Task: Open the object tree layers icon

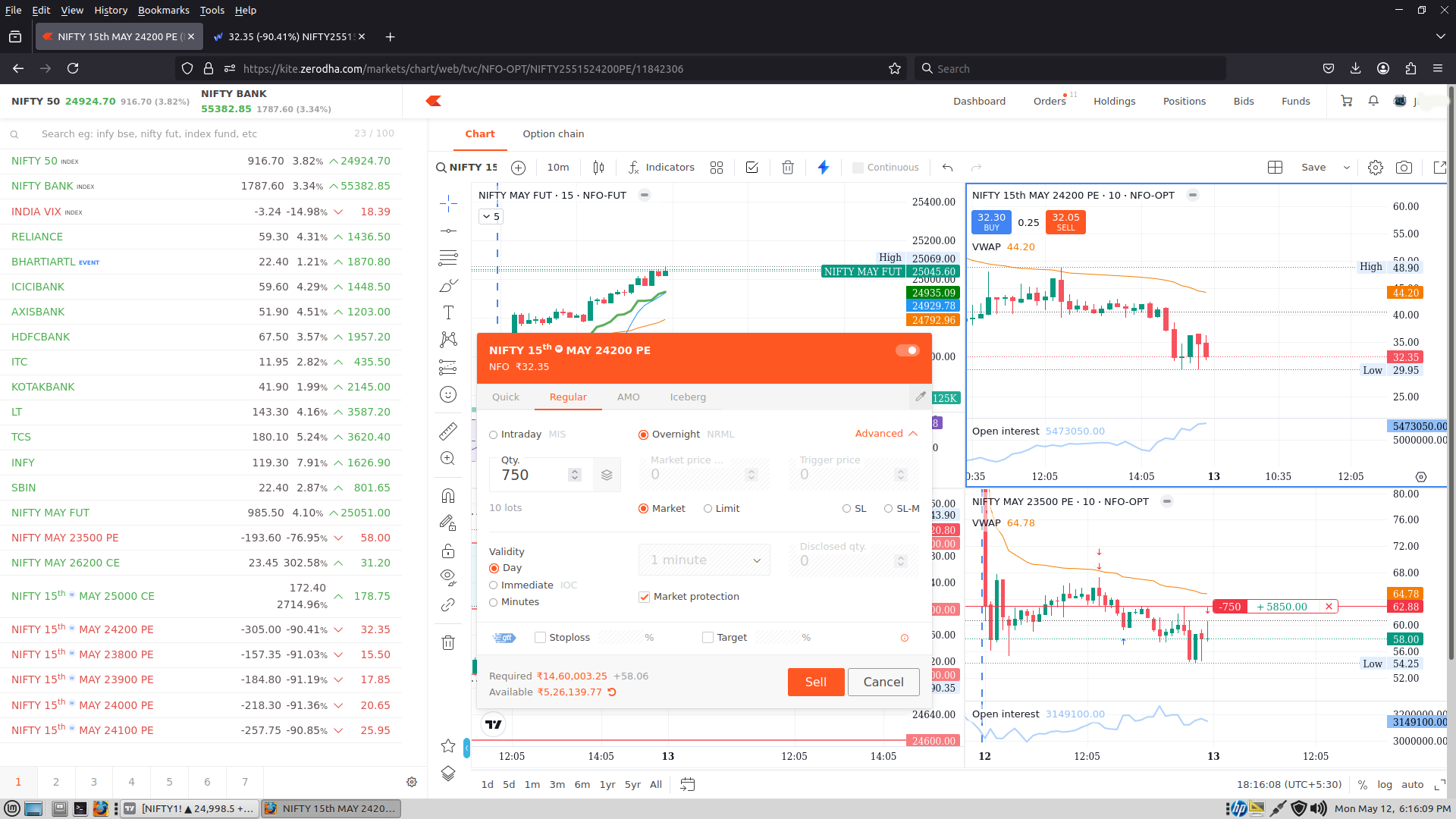Action: [448, 773]
